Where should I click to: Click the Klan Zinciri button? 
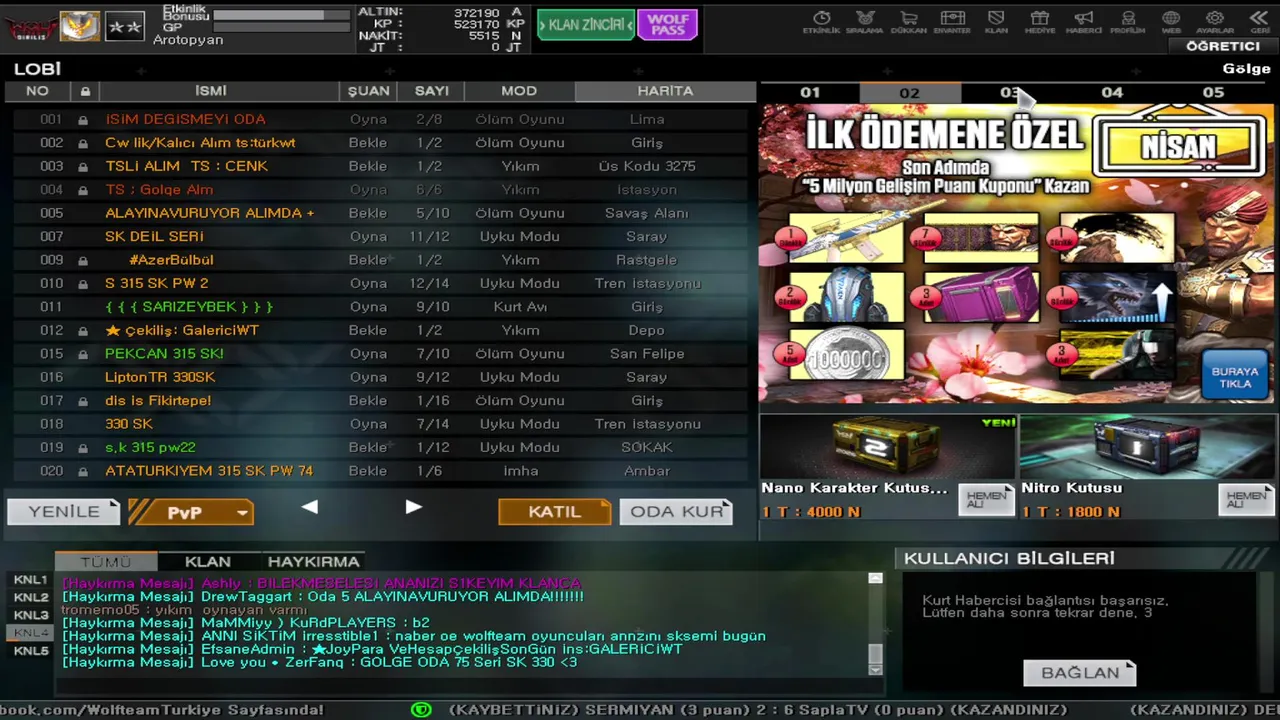click(586, 25)
